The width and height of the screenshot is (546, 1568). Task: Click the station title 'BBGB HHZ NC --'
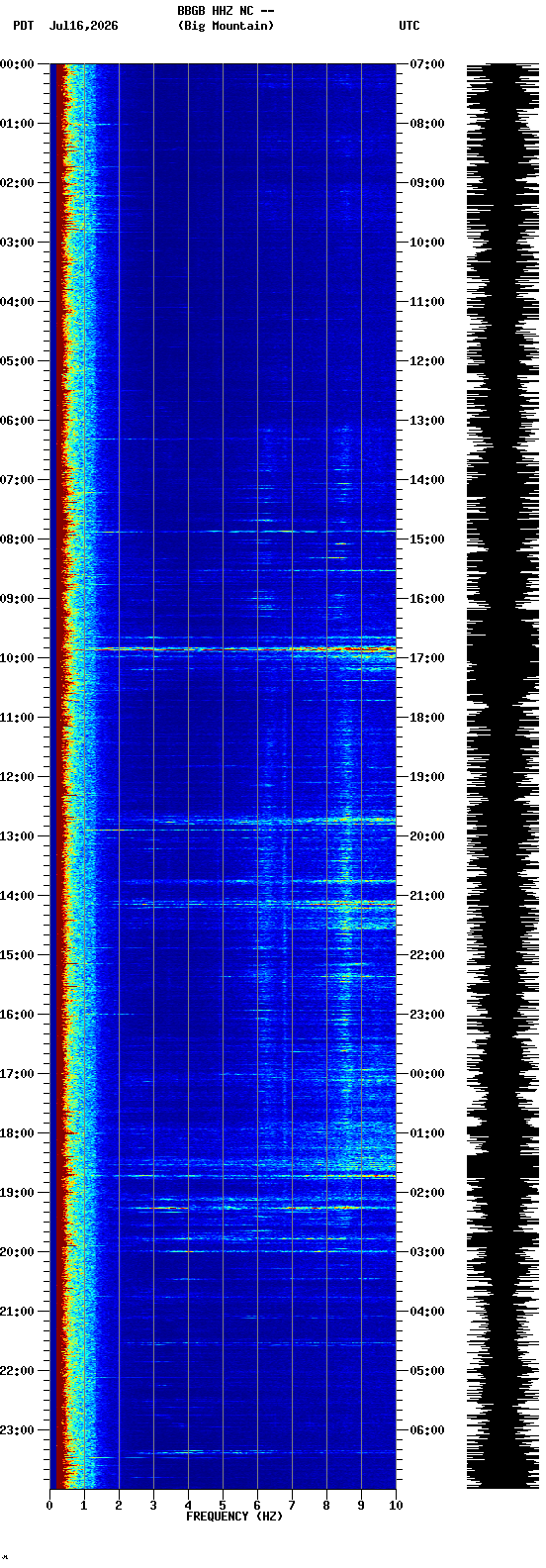pyautogui.click(x=226, y=11)
